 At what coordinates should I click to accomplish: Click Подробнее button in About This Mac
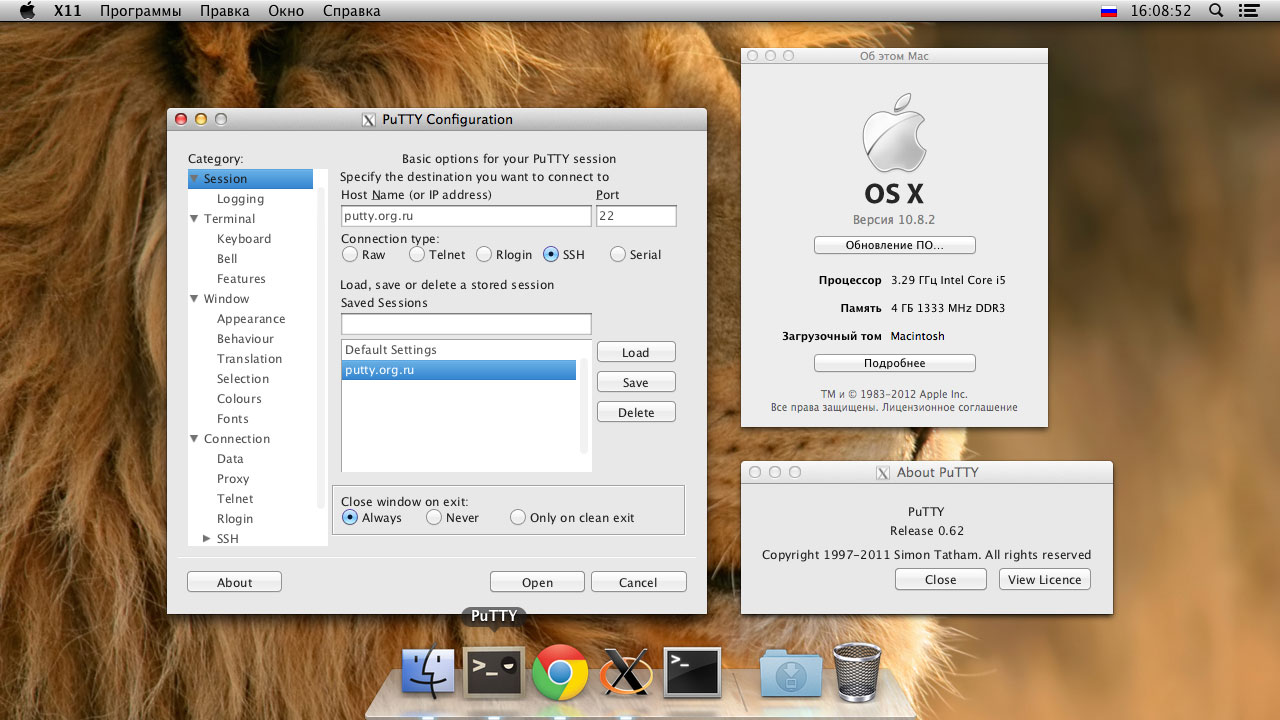pos(894,363)
